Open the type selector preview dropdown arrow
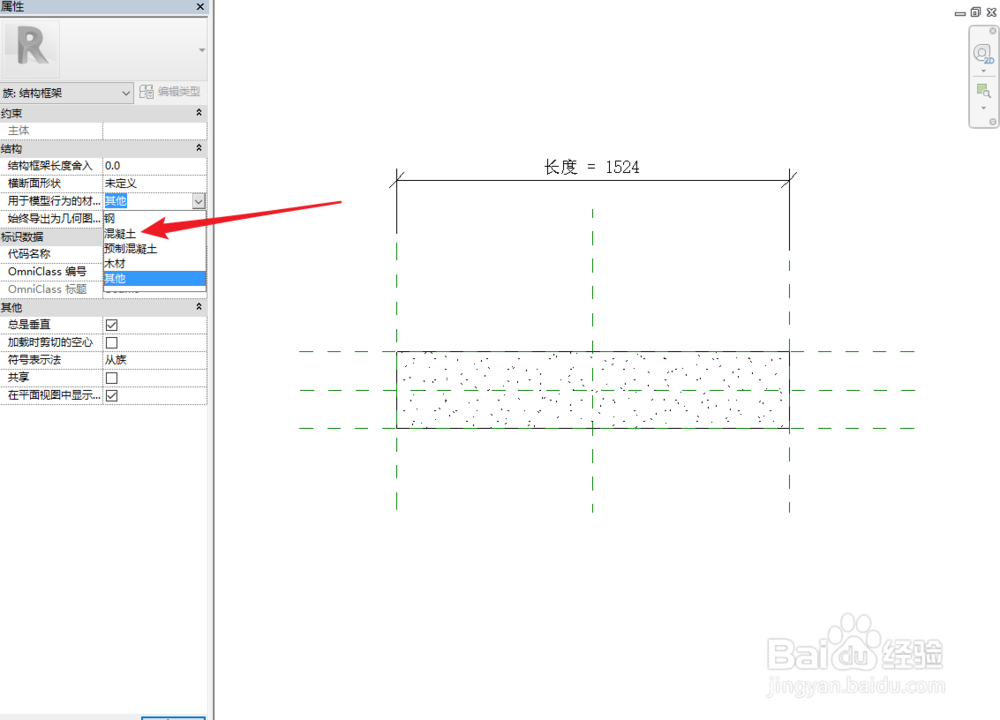The height and width of the screenshot is (720, 1000). 202,50
